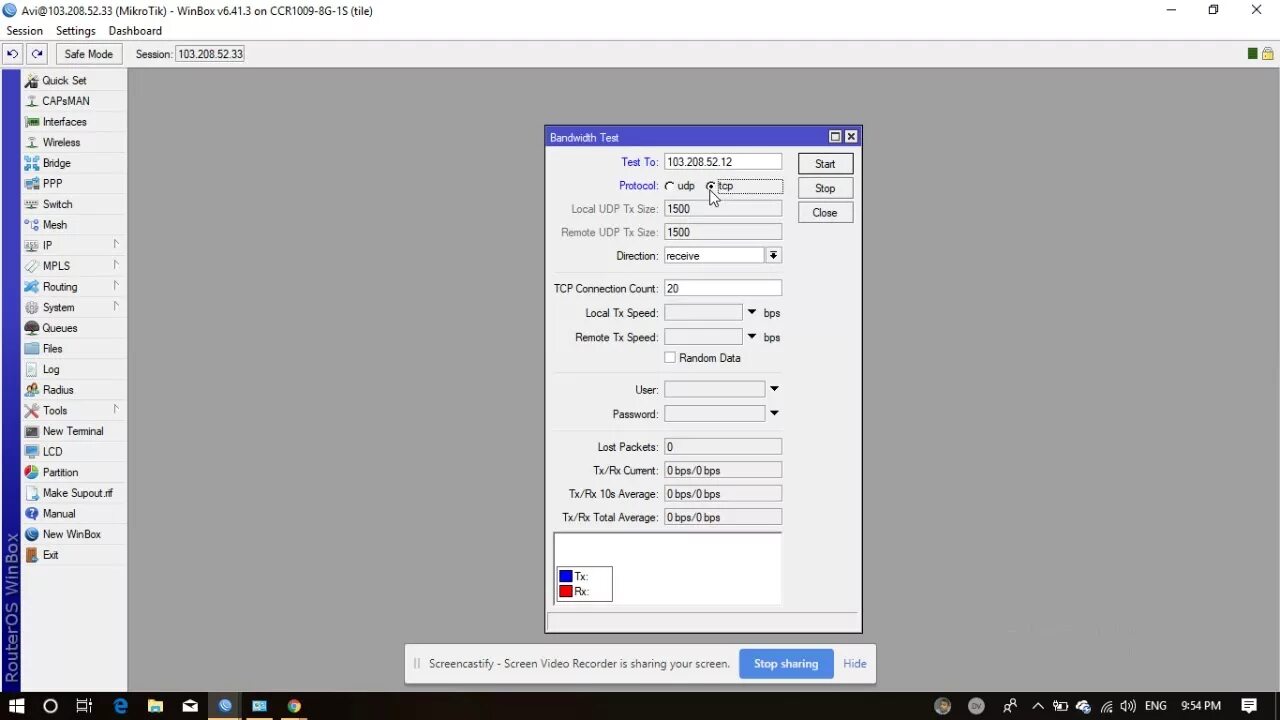Open the Bridge menu
The height and width of the screenshot is (720, 1280).
pos(56,163)
